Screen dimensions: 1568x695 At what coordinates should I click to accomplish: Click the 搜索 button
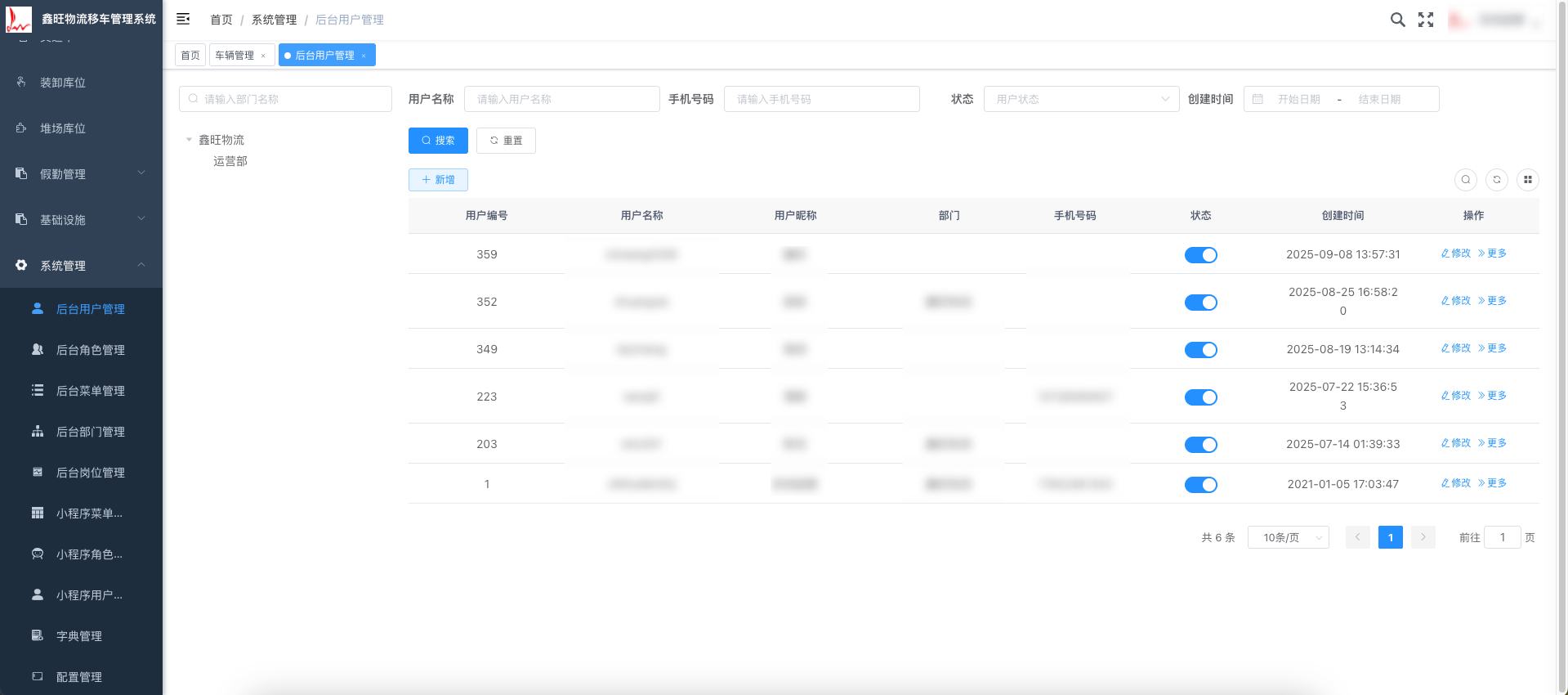click(438, 141)
